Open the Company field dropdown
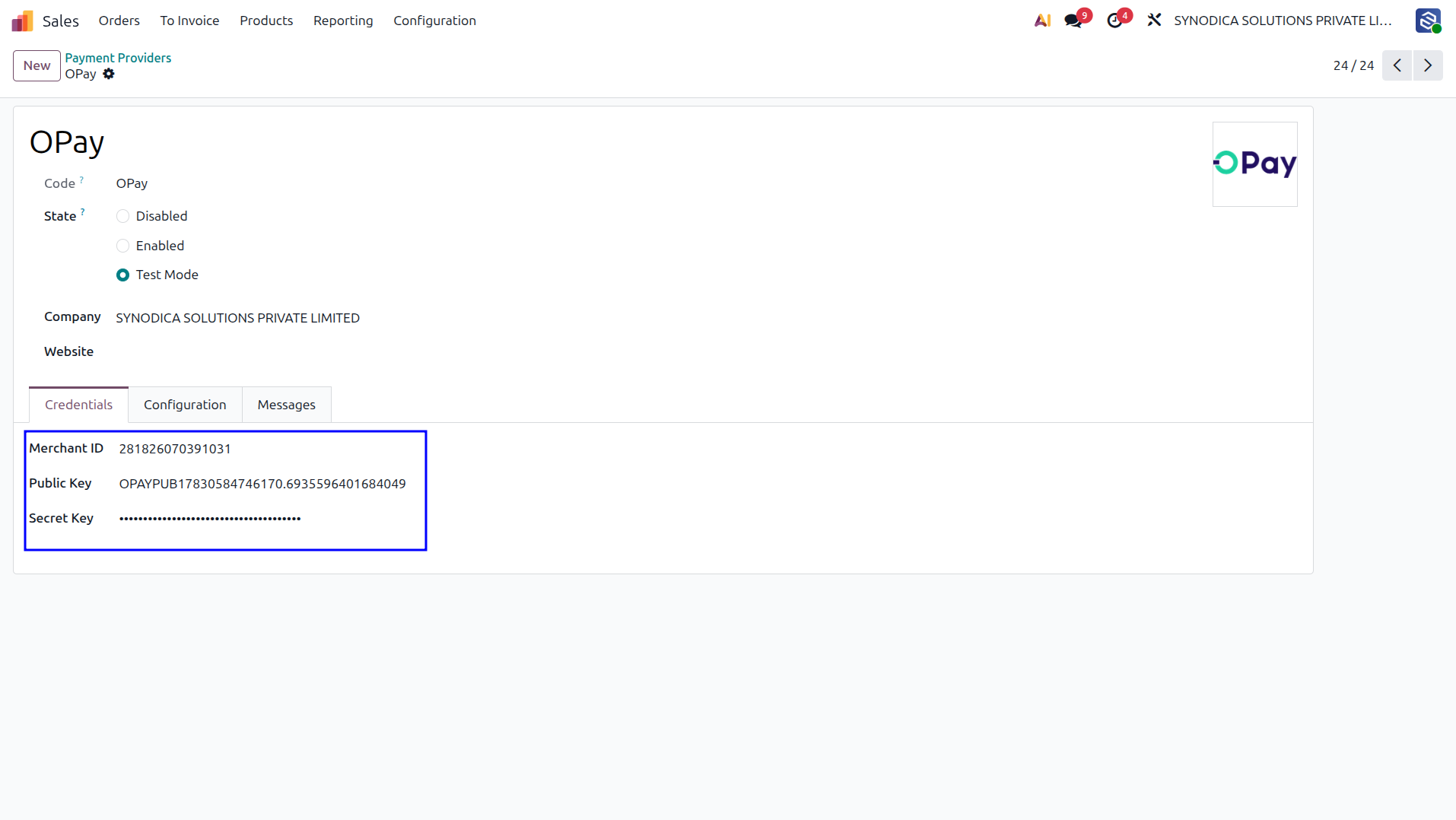1456x820 pixels. (237, 318)
